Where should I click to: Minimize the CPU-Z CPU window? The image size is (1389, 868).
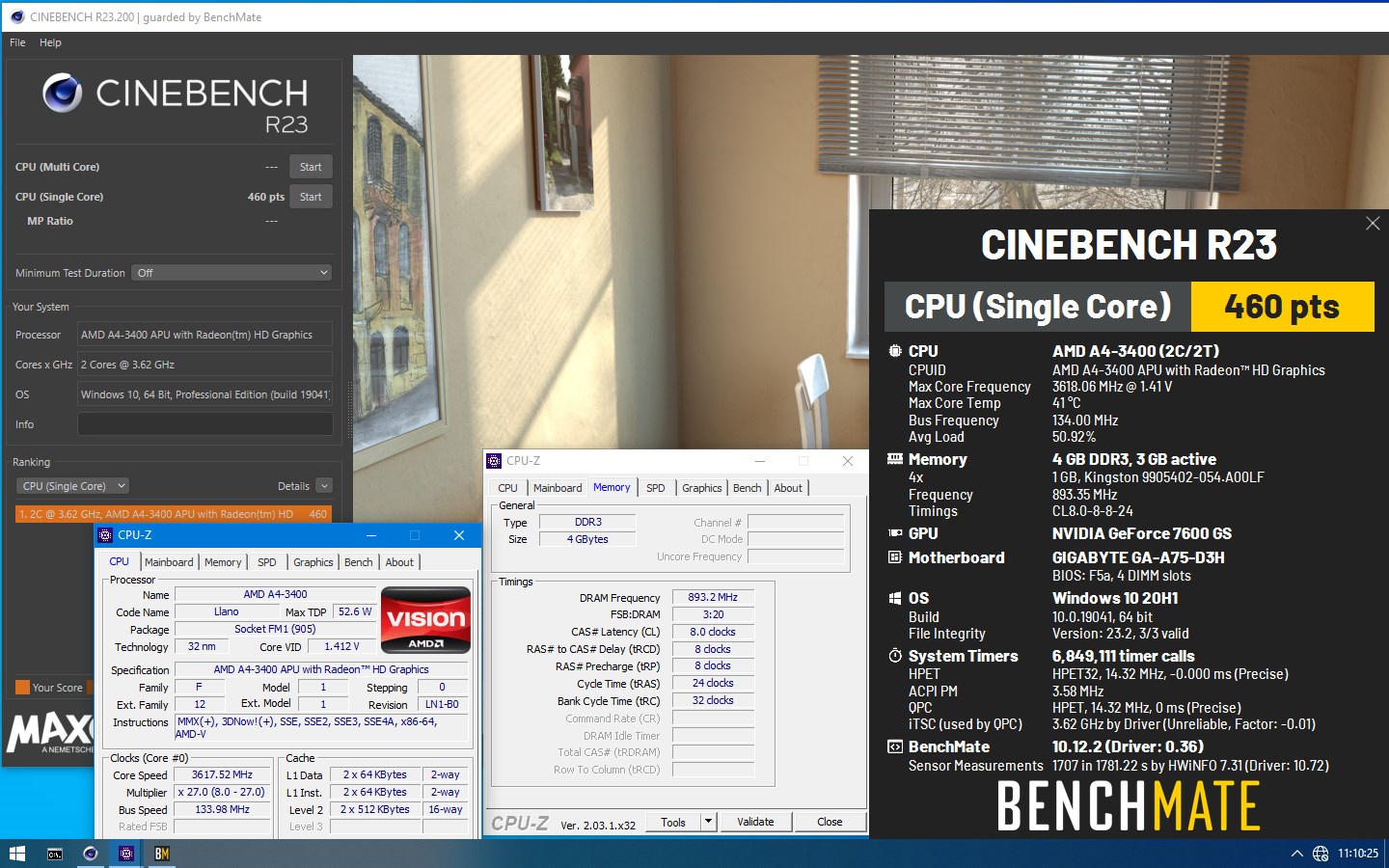371,535
